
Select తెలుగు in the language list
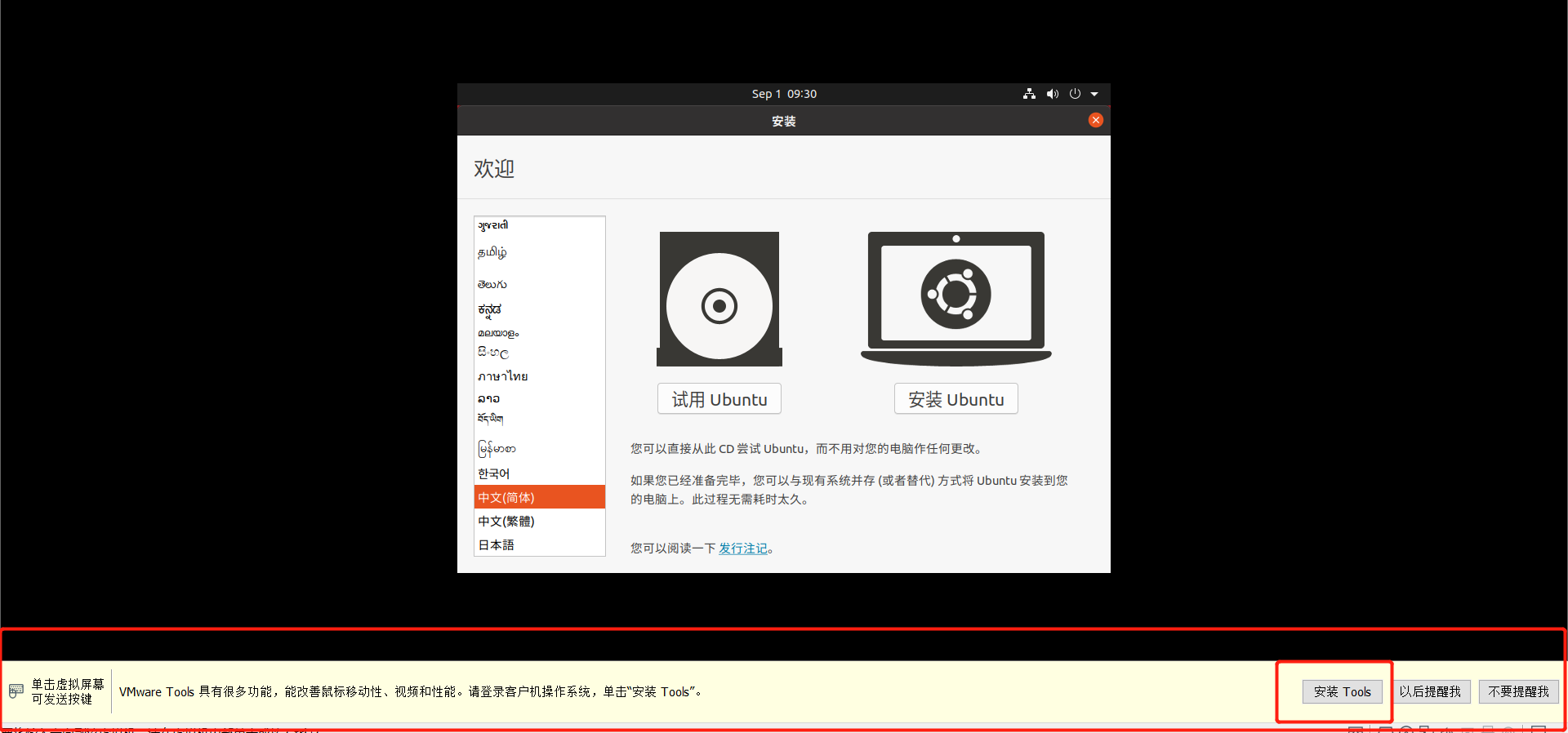(x=539, y=284)
